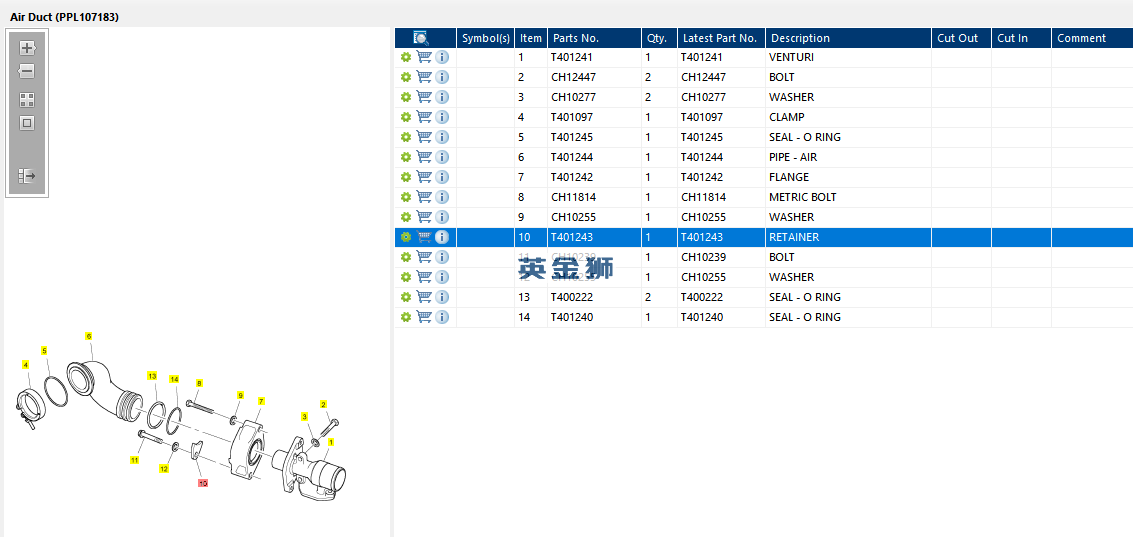Click CH10239 in the Latest Part No. column
The height and width of the screenshot is (537, 1133).
click(x=703, y=257)
